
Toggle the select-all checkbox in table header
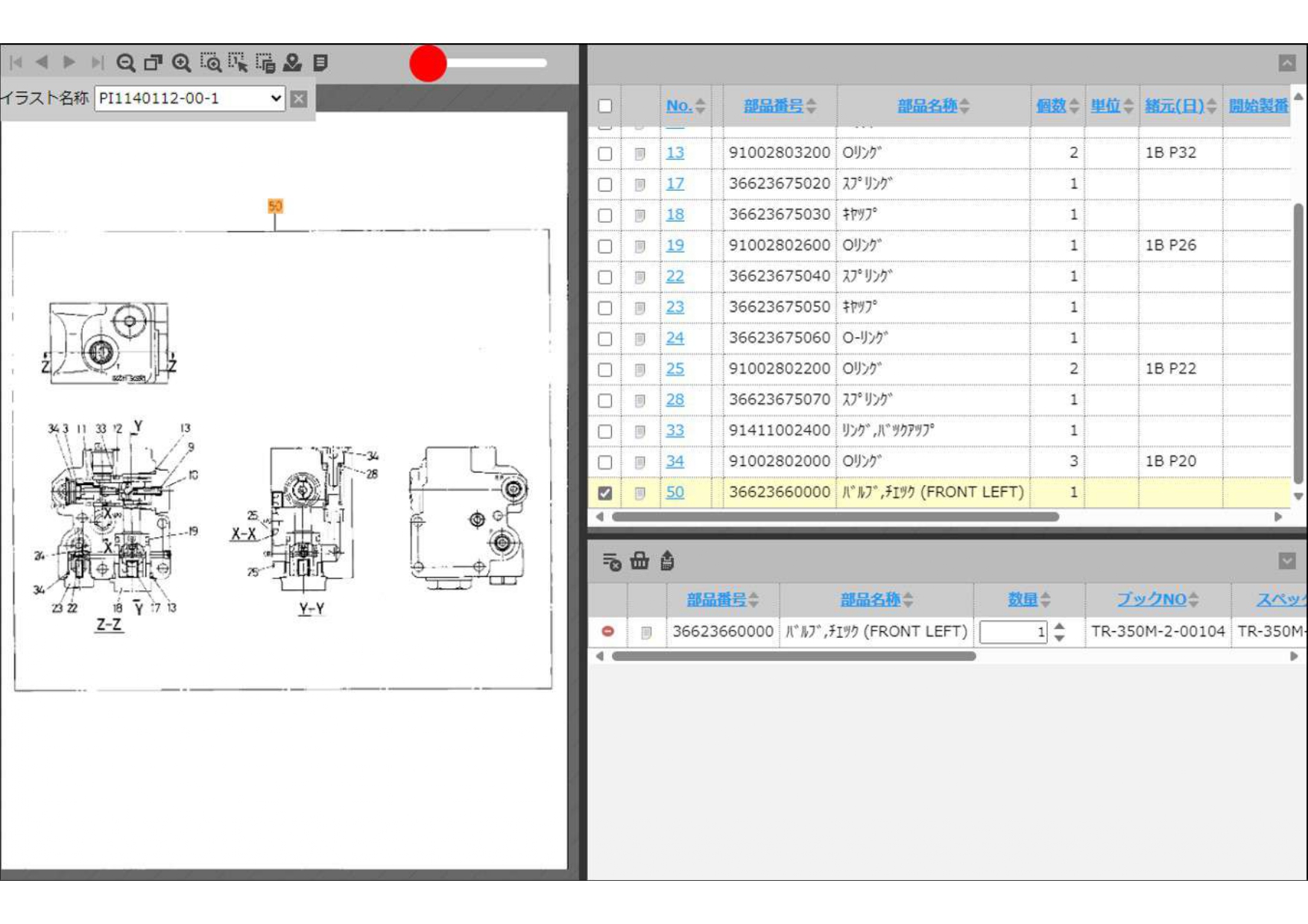point(605,106)
